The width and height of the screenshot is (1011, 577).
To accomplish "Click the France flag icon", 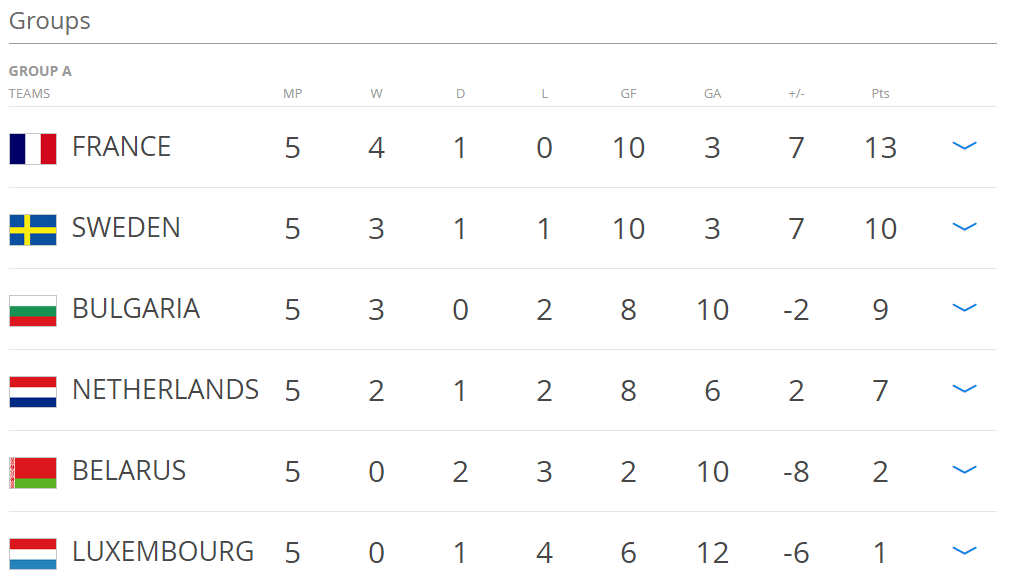I will click(32, 148).
